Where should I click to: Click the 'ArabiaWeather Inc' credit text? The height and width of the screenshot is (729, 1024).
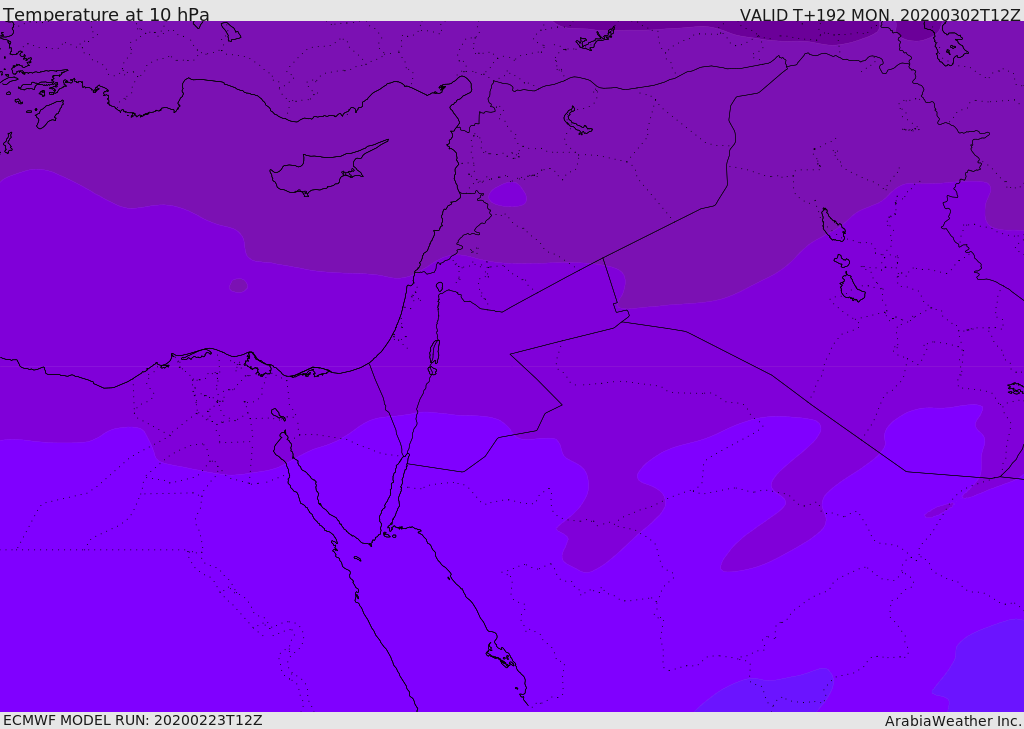pos(952,721)
